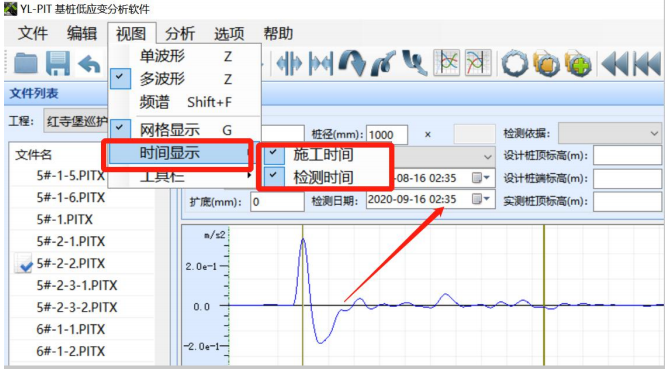Viewport: 667px width, 370px height.
Task: Toggle the 施工时间 checkbox in submenu
Action: pos(274,154)
